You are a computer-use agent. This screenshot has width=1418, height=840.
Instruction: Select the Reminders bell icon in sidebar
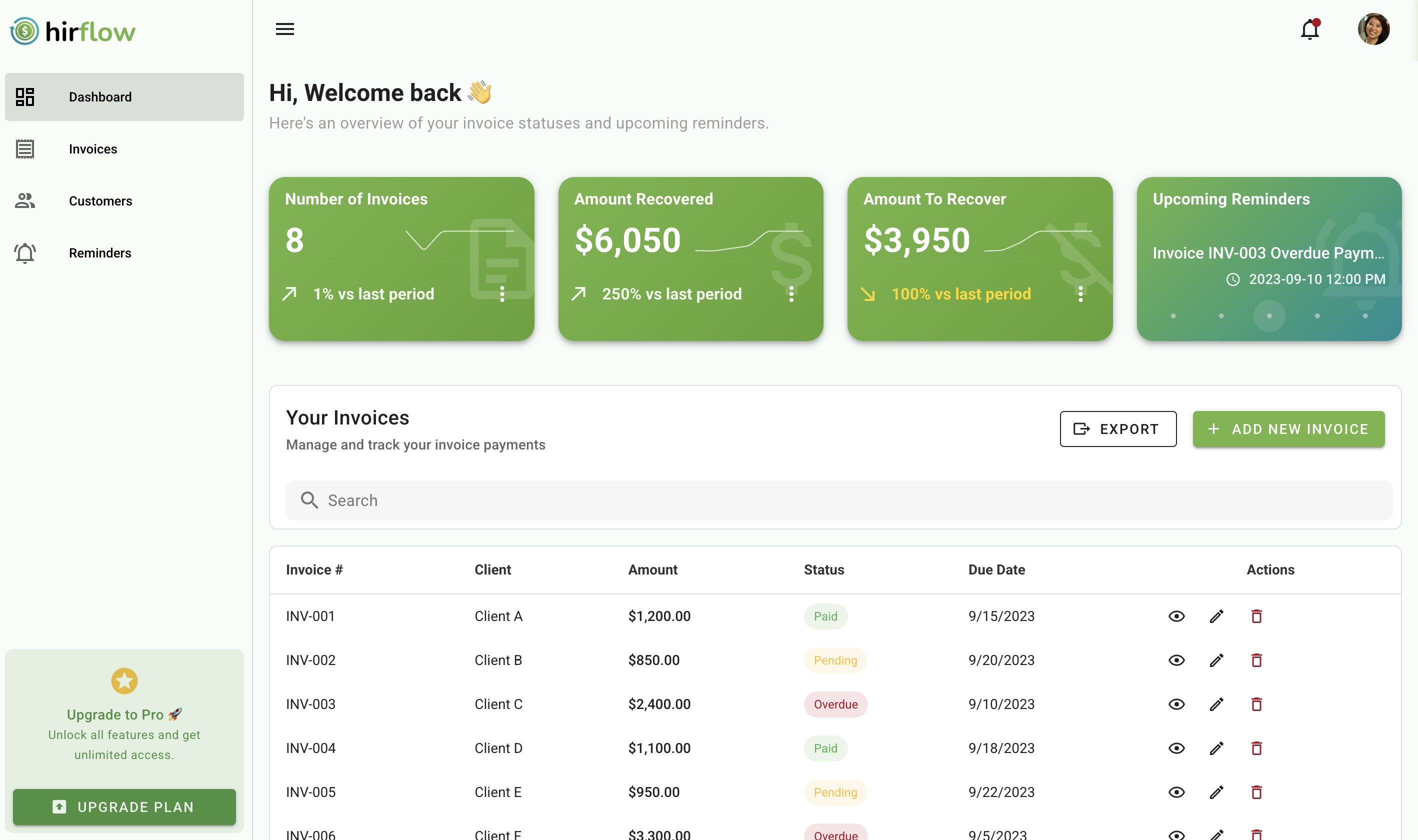pos(25,253)
